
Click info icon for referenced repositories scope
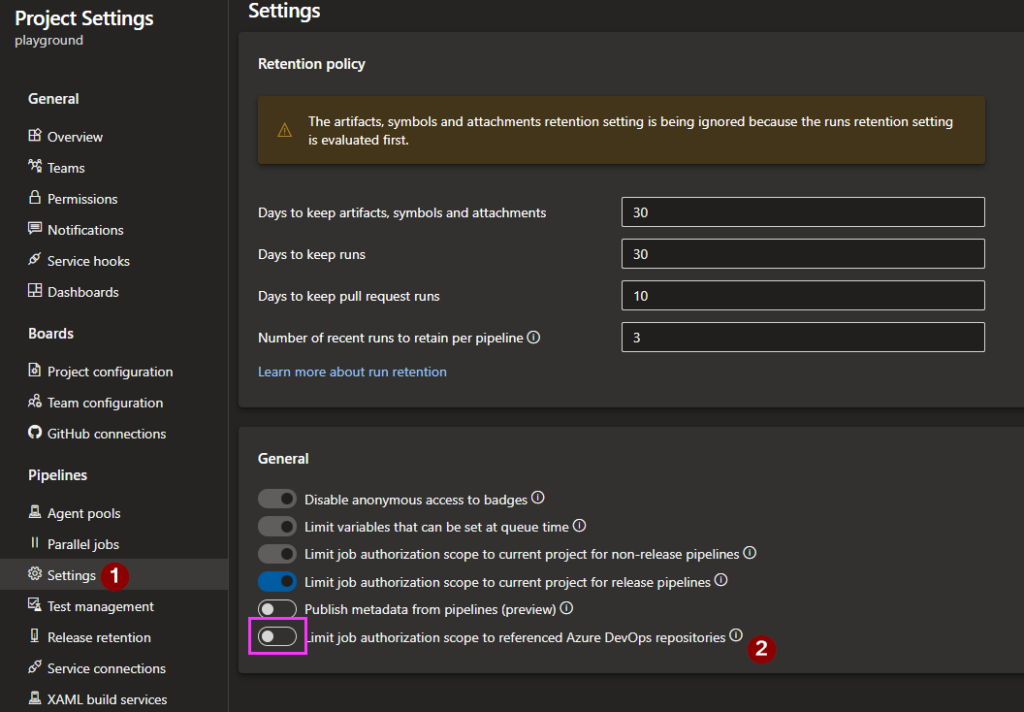pos(736,635)
